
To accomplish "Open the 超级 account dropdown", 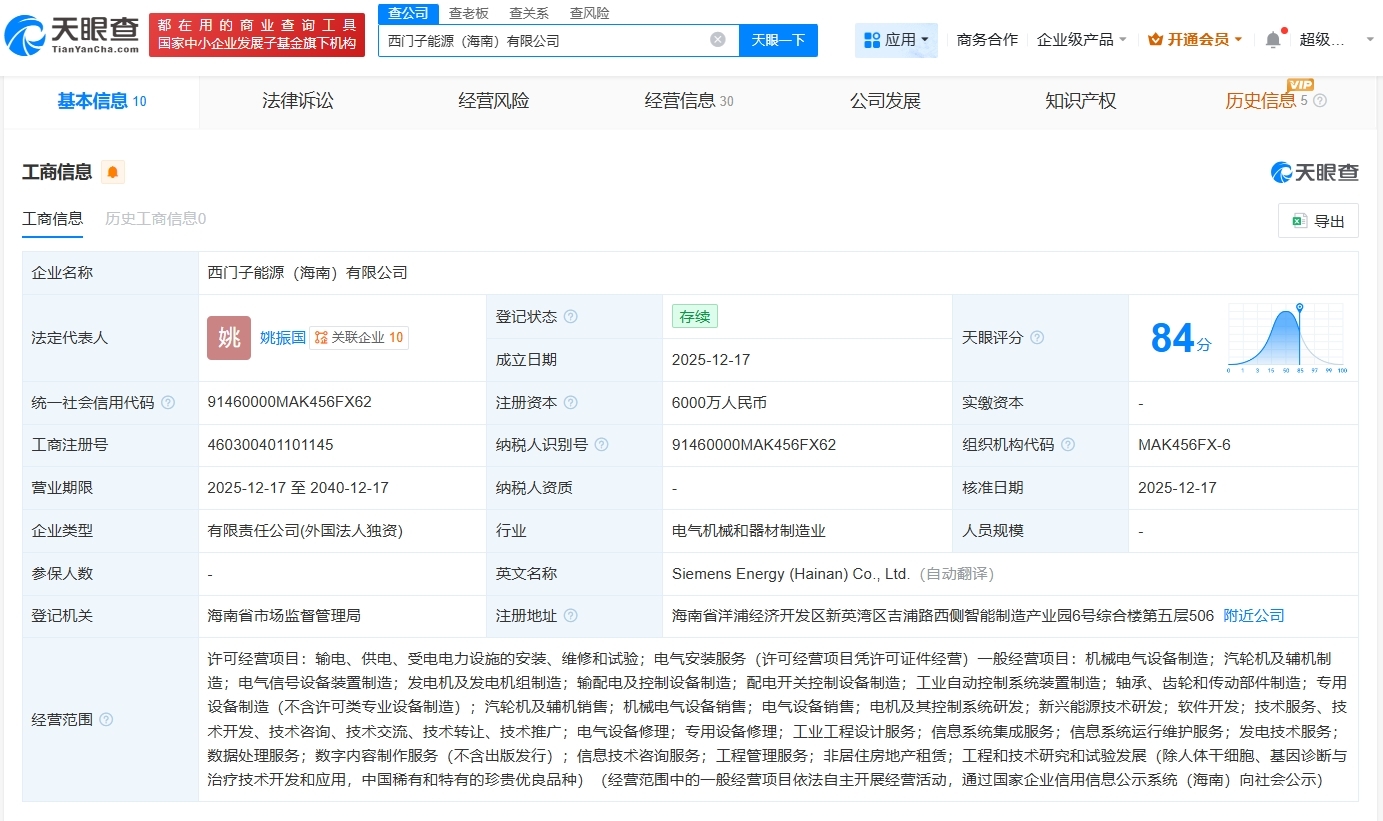I will pyautogui.click(x=1324, y=37).
